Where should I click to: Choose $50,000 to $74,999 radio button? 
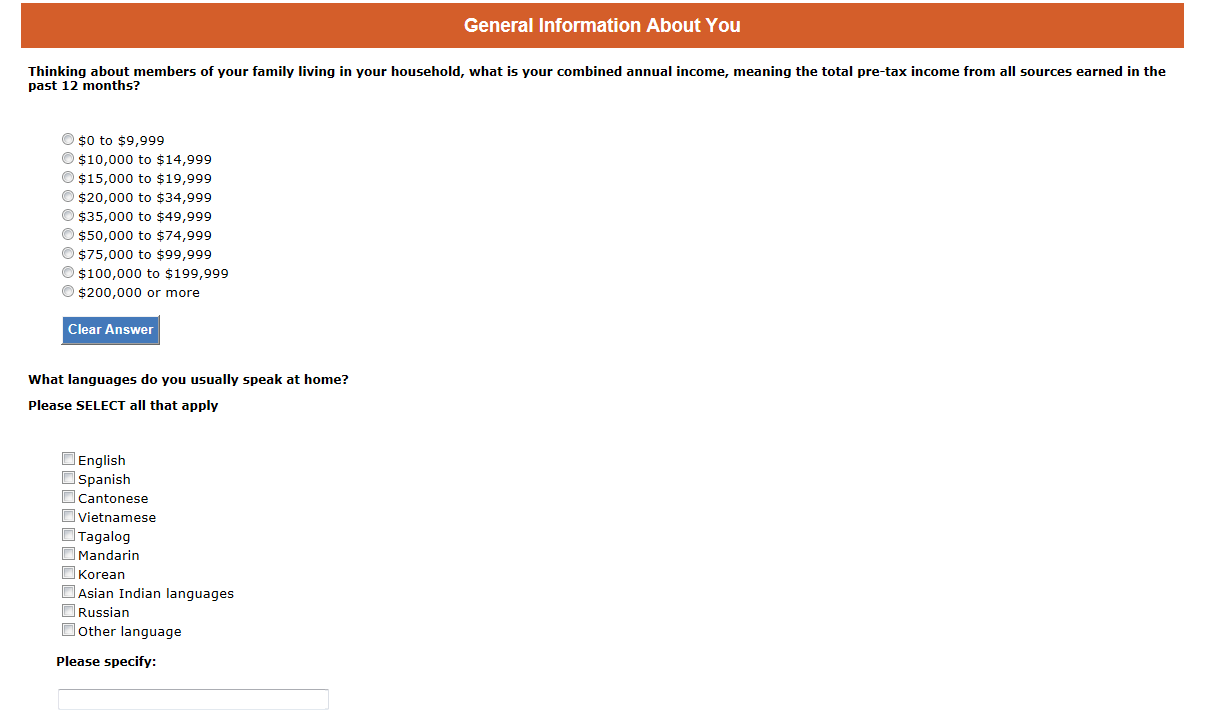point(68,235)
